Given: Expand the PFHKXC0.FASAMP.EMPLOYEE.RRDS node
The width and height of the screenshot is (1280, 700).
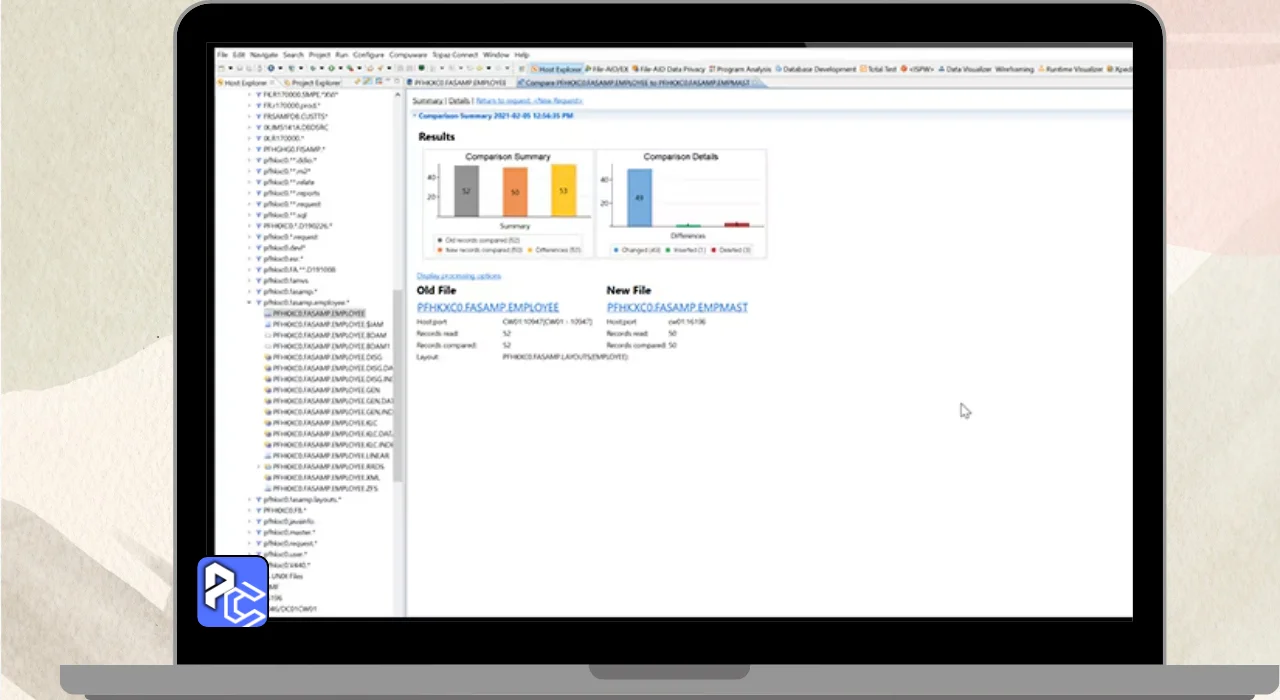Looking at the screenshot, I should tap(260, 466).
